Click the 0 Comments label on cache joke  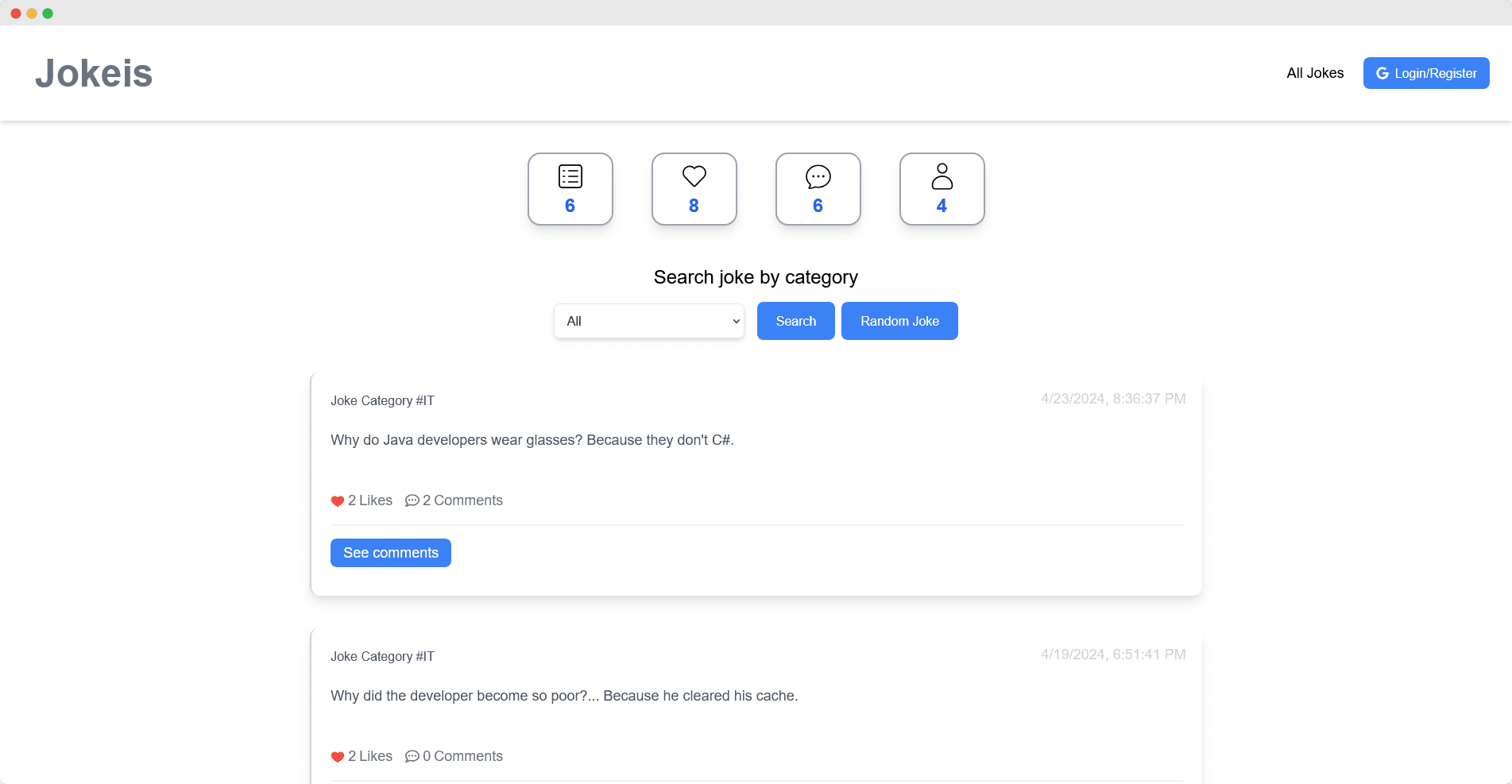coord(462,756)
